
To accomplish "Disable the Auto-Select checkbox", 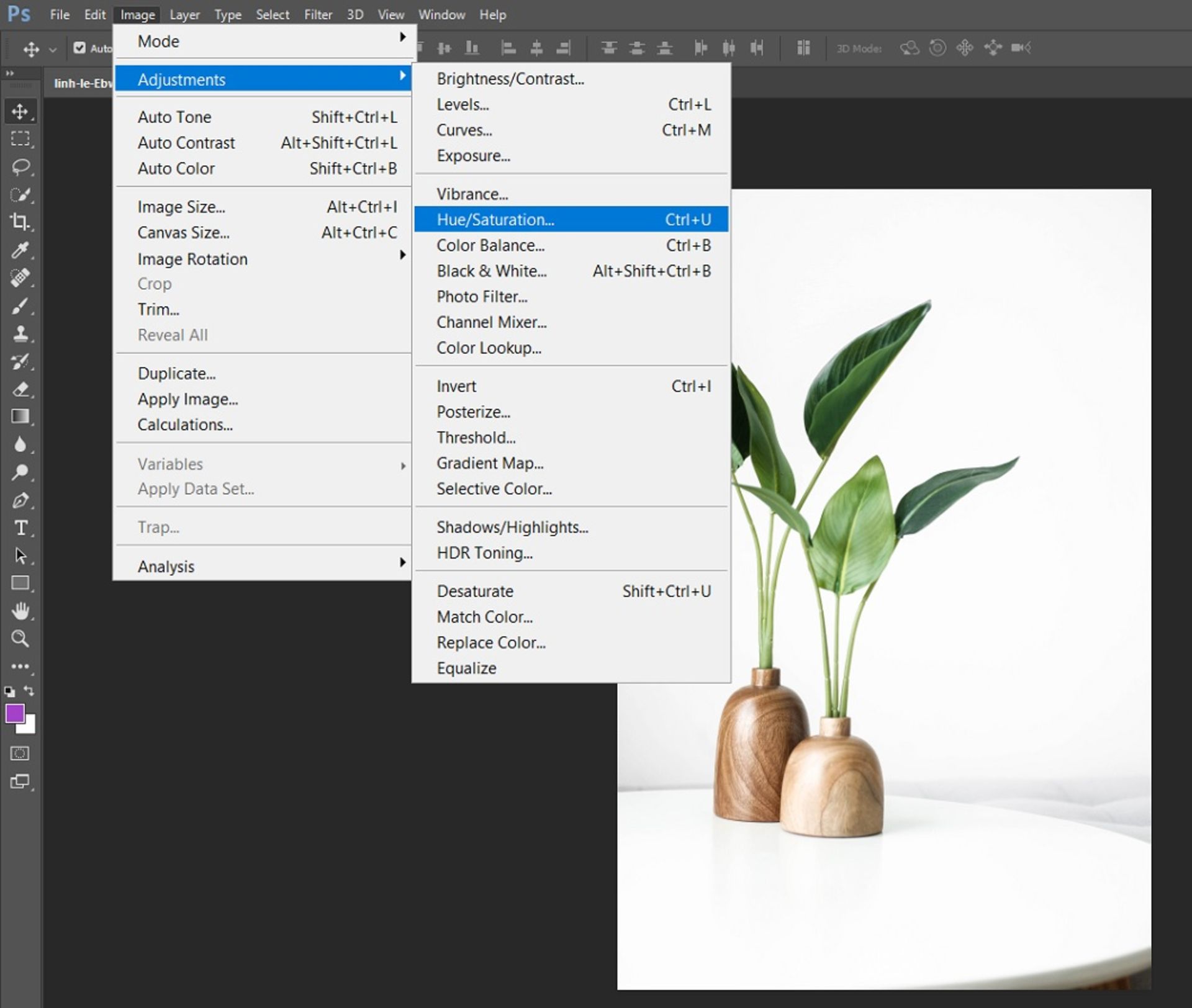I will pyautogui.click(x=81, y=48).
